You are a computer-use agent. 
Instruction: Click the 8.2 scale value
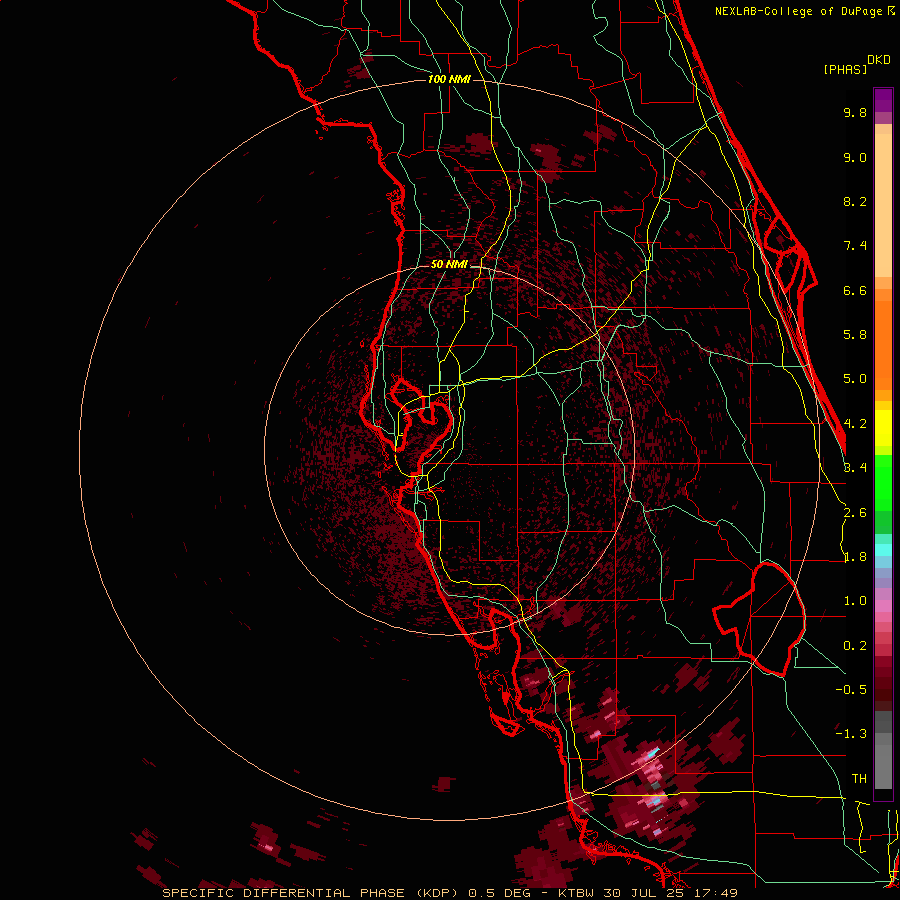tap(855, 201)
